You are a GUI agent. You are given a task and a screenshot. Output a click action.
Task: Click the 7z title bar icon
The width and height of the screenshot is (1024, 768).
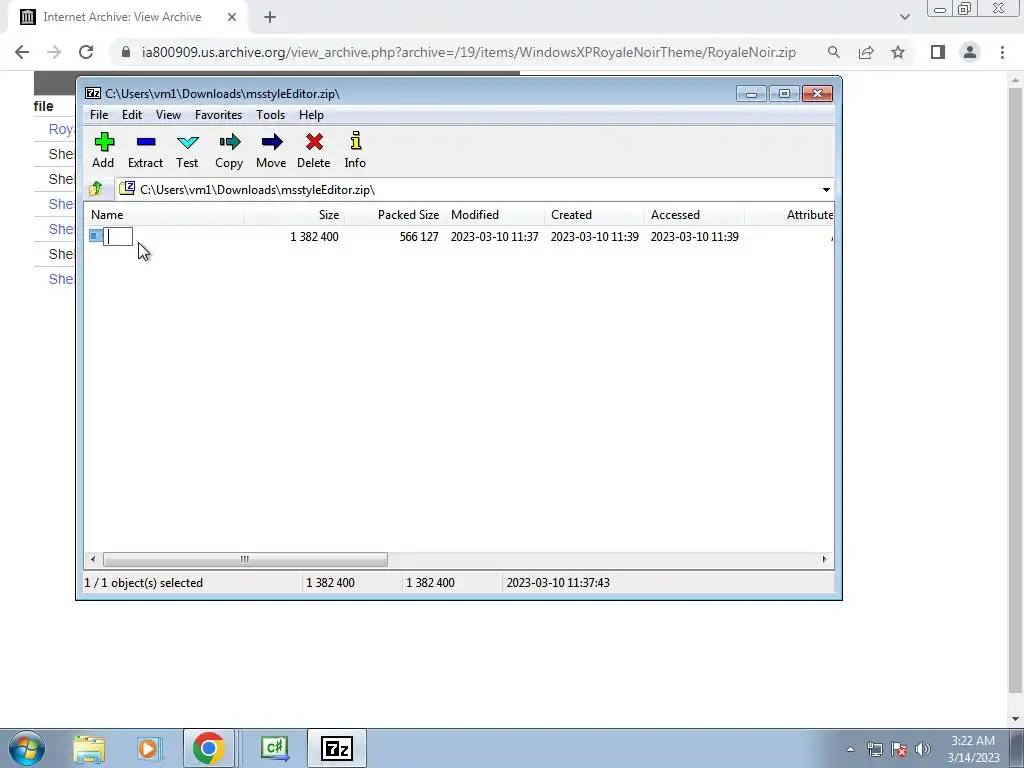(93, 93)
